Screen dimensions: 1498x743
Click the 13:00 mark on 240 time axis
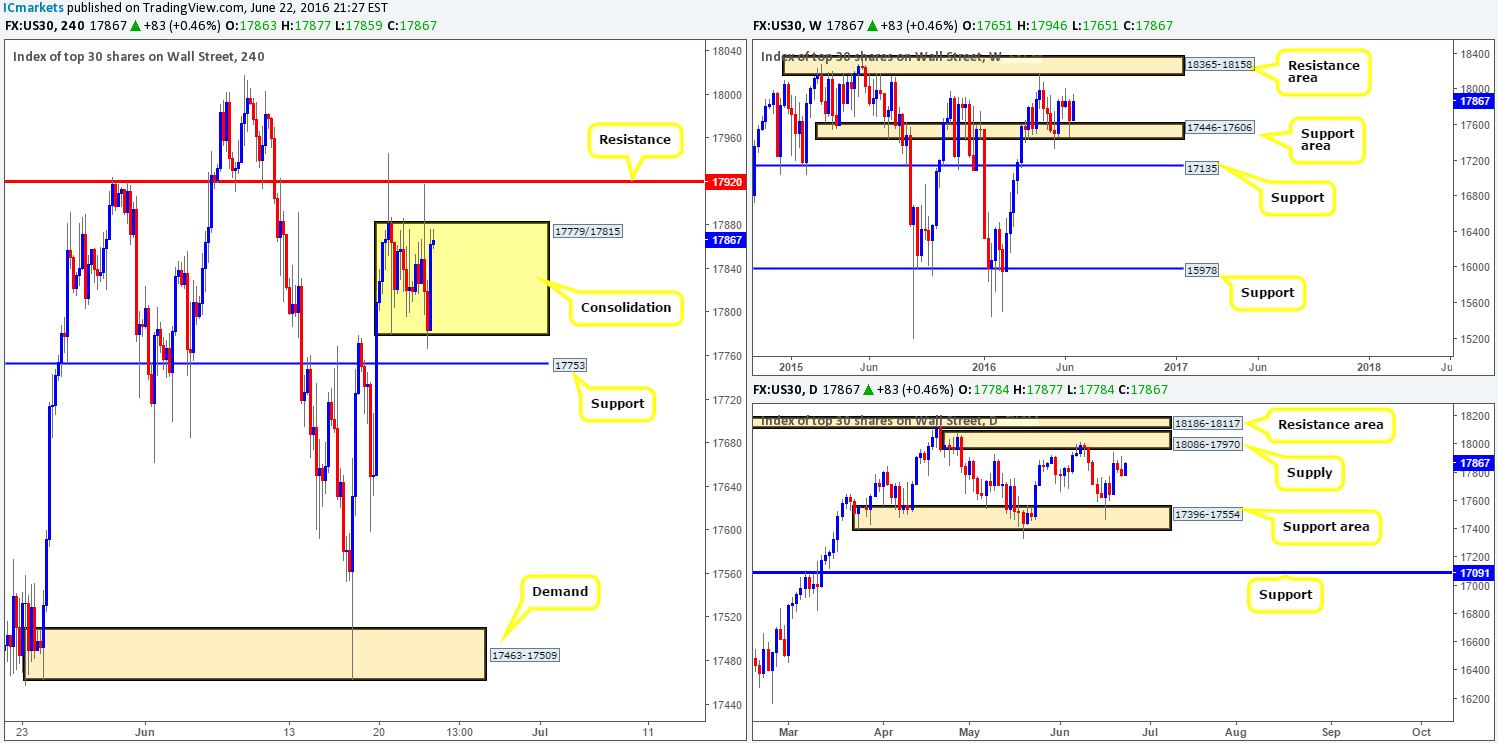coord(459,730)
